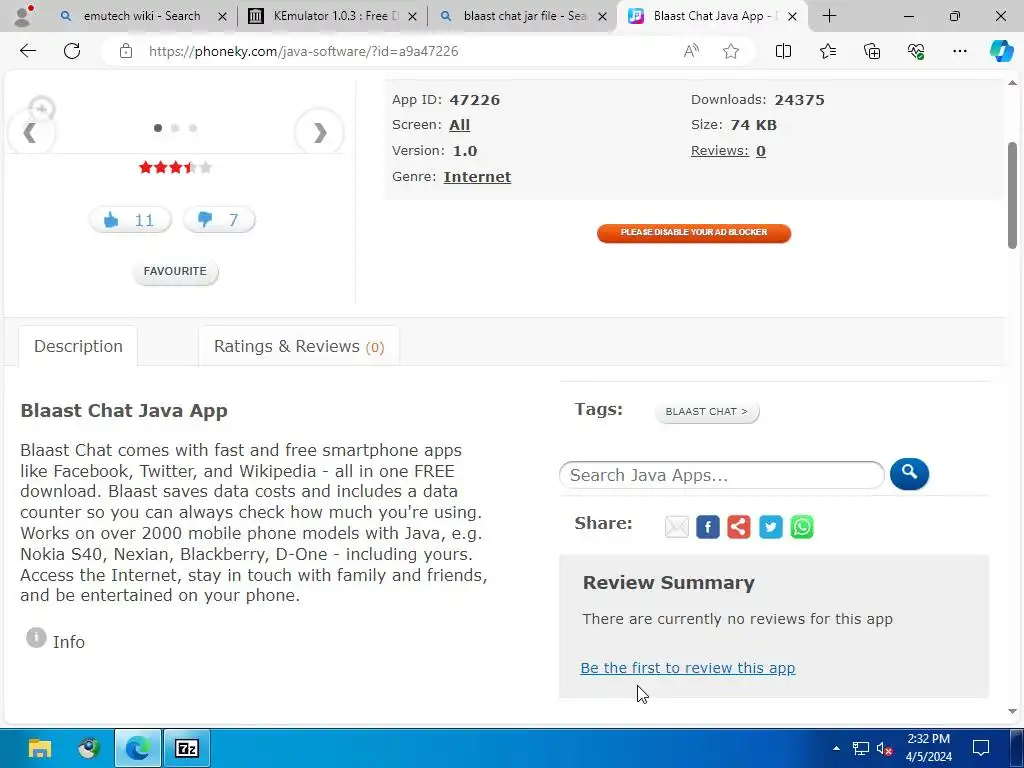
Task: Open 7-Zip from the taskbar
Action: pyautogui.click(x=187, y=748)
